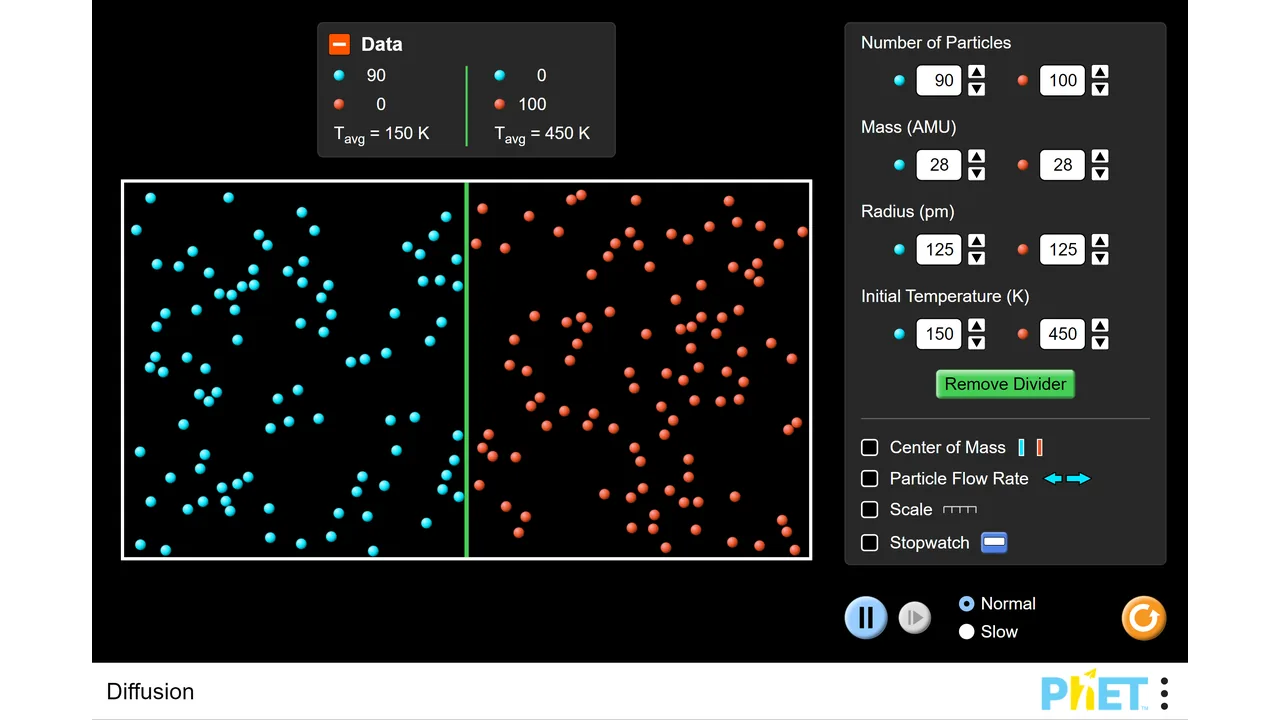Collapse the Data panel with minus button

click(339, 44)
